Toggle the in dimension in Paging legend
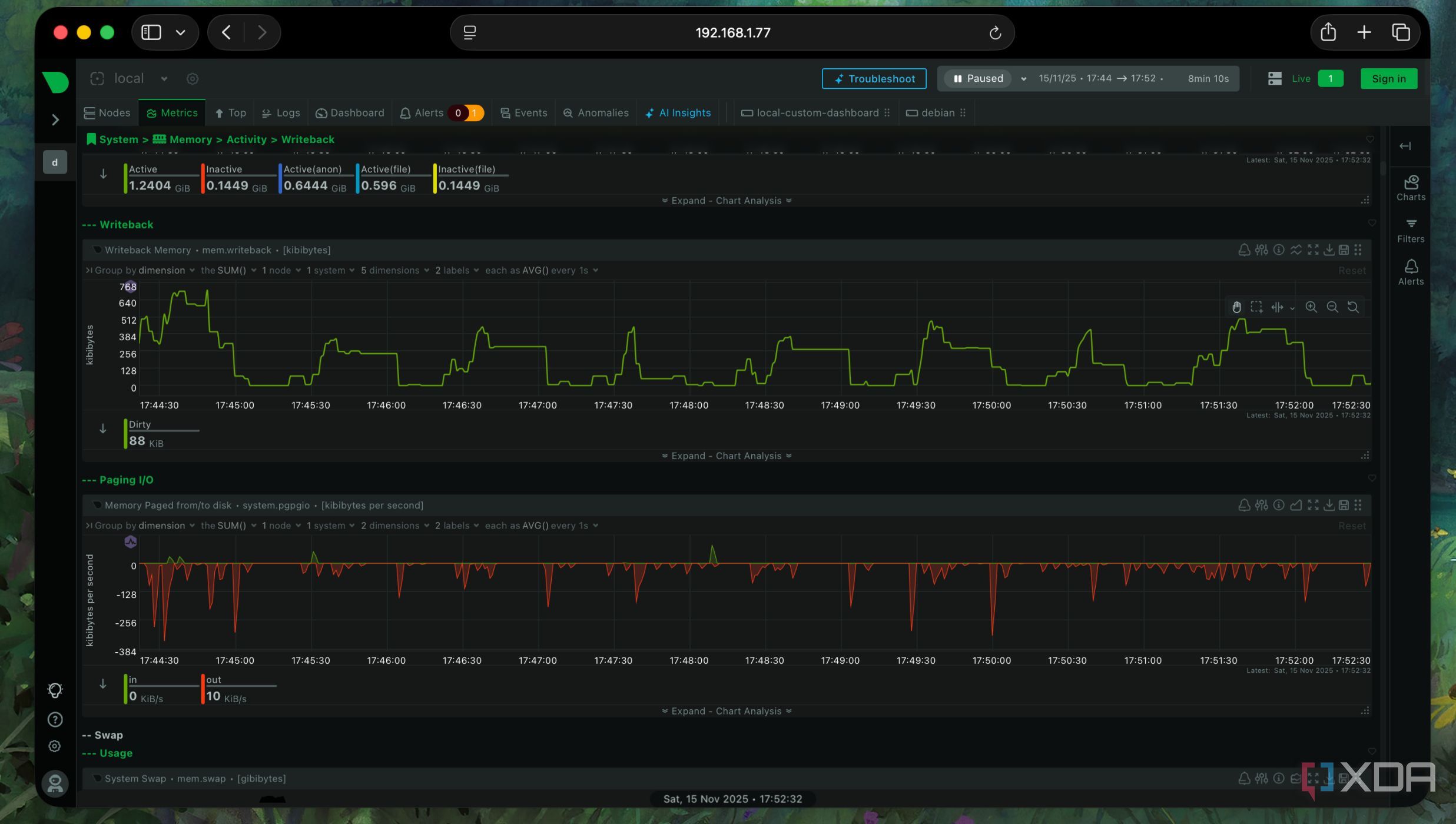This screenshot has width=1456, height=824. point(162,689)
